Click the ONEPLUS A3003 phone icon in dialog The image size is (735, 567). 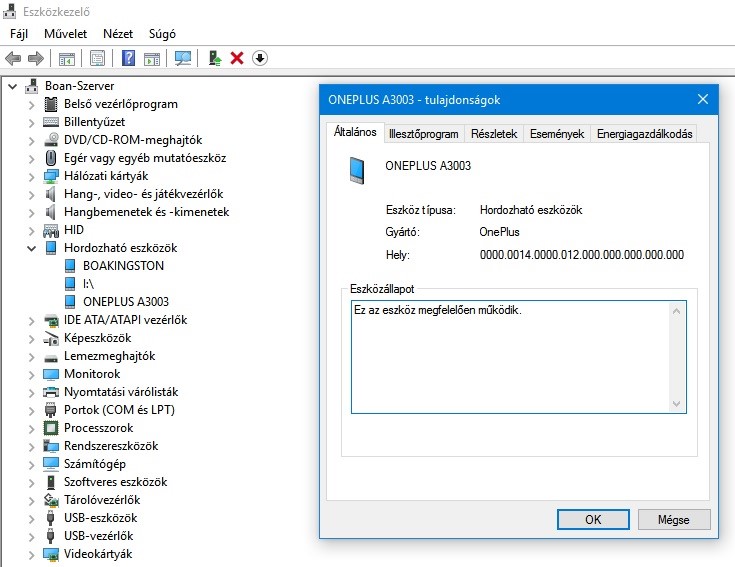(357, 170)
